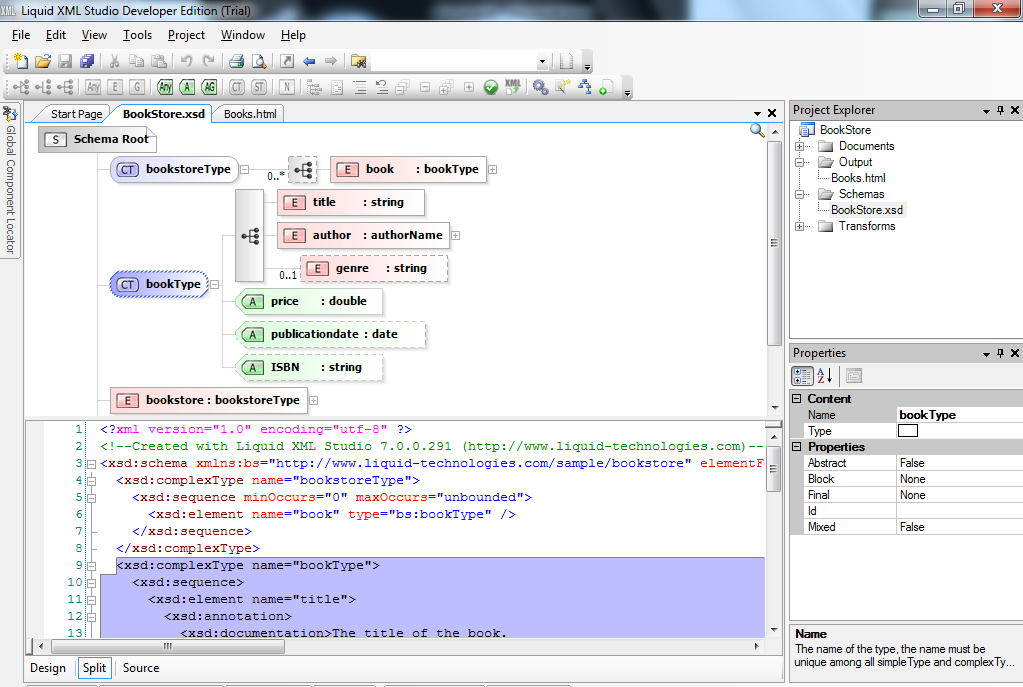The width and height of the screenshot is (1023, 687).
Task: Select the Schema Root node
Action: (97, 140)
